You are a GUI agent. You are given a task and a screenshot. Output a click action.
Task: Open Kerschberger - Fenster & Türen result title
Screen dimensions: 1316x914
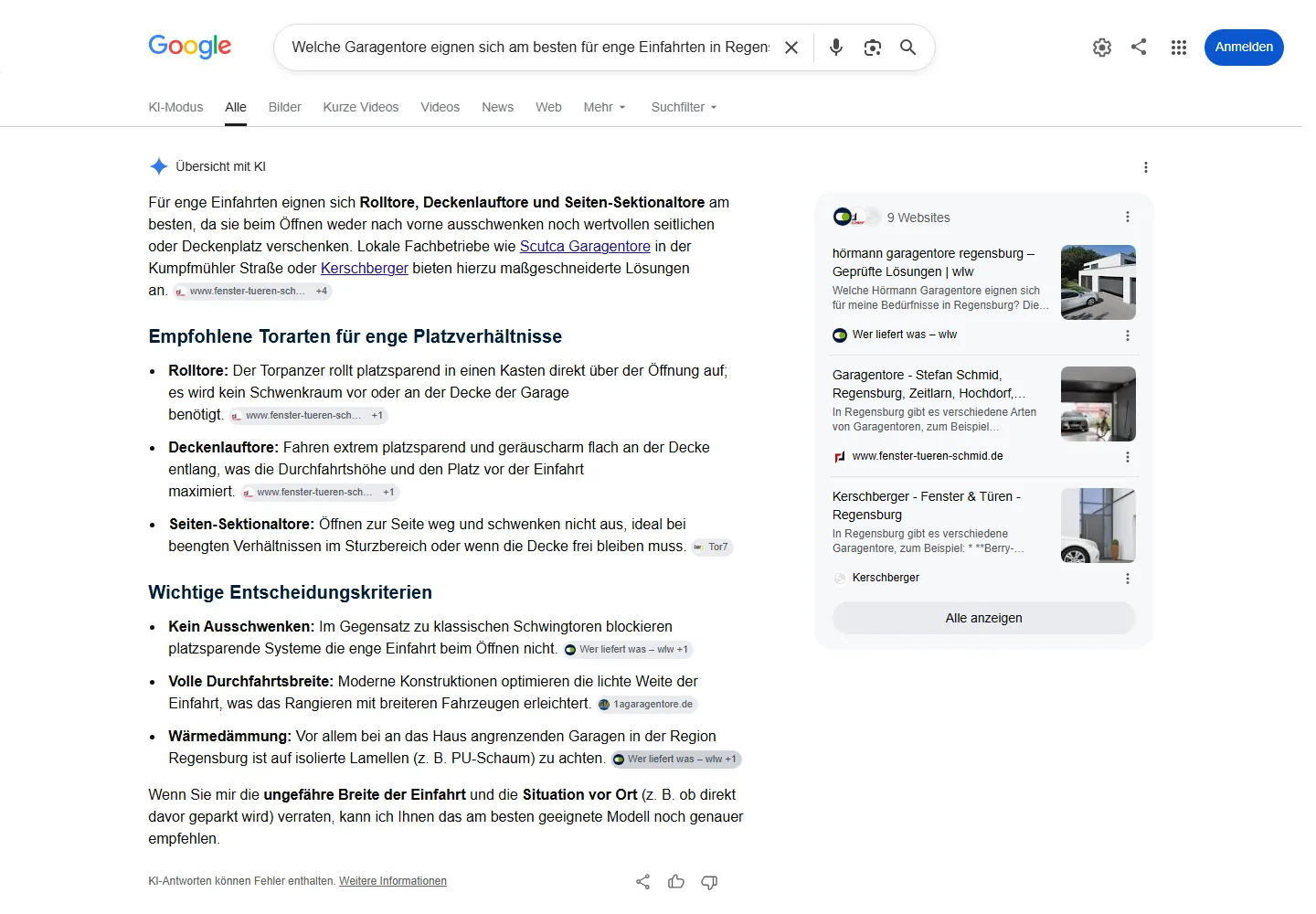927,505
